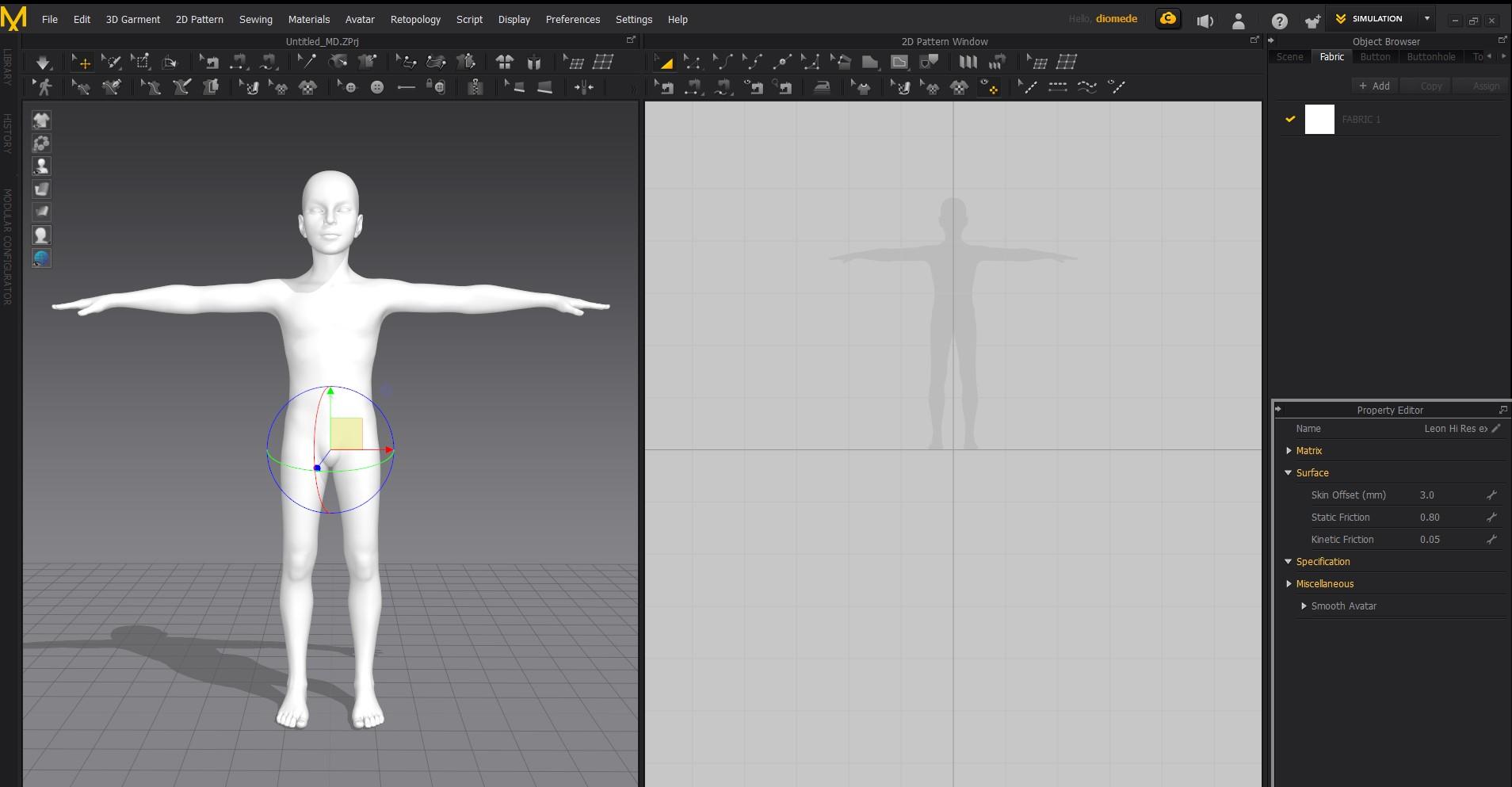Collapse the Surface section
This screenshot has height=787, width=1512.
click(x=1289, y=472)
